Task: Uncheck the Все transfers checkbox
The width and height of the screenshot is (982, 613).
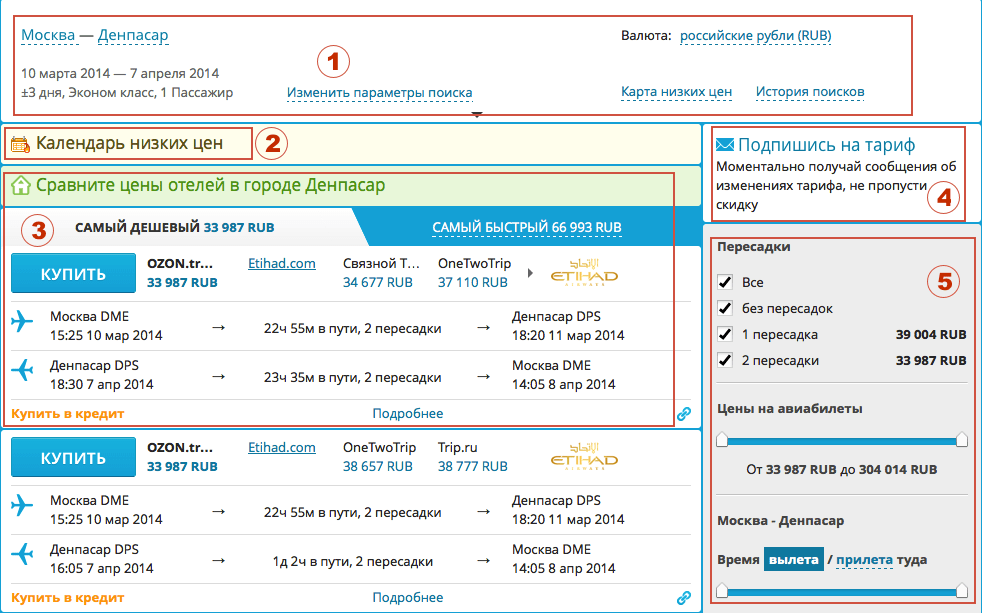Action: point(725,283)
